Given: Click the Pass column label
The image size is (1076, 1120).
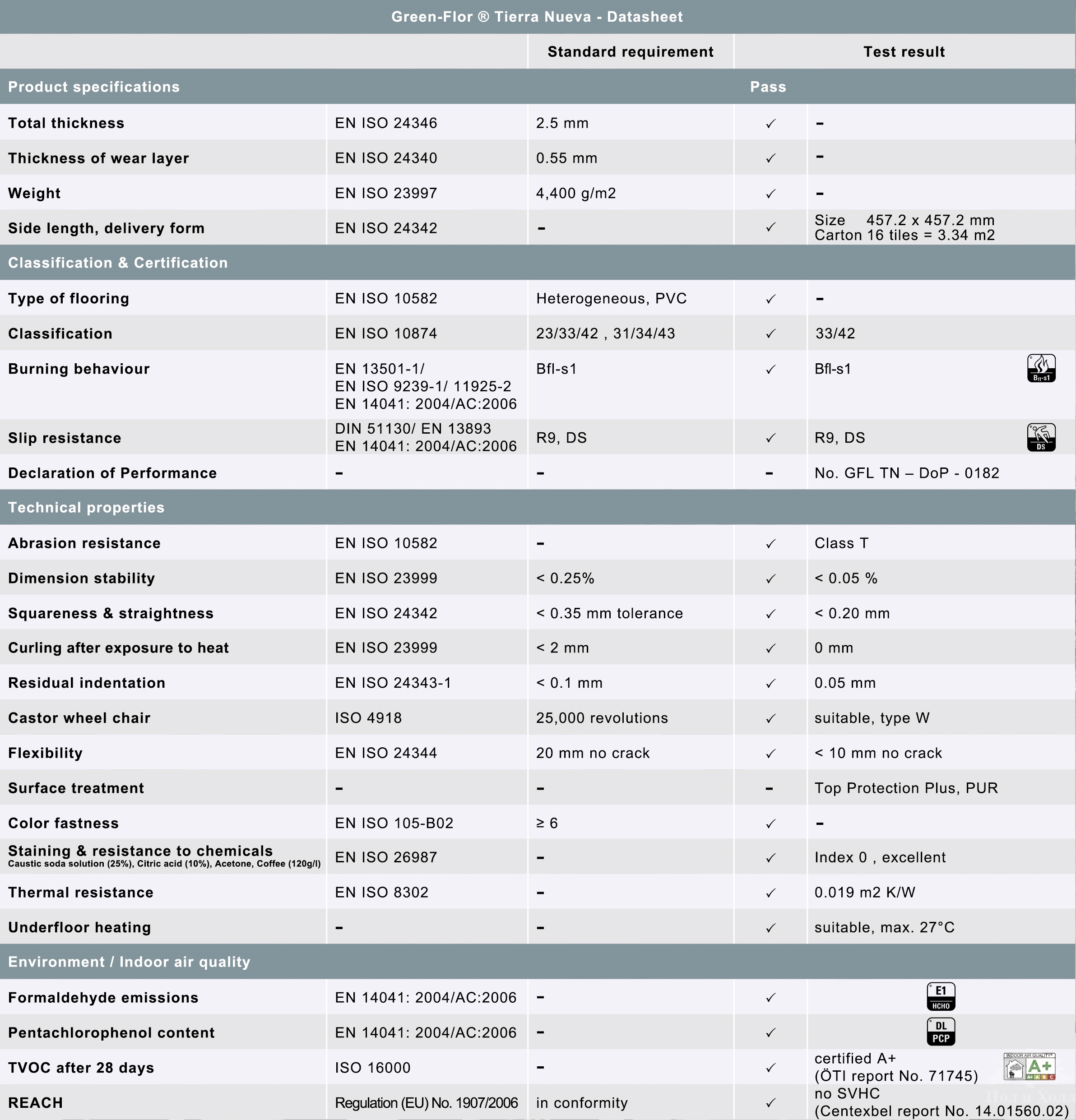Looking at the screenshot, I should [x=768, y=87].
